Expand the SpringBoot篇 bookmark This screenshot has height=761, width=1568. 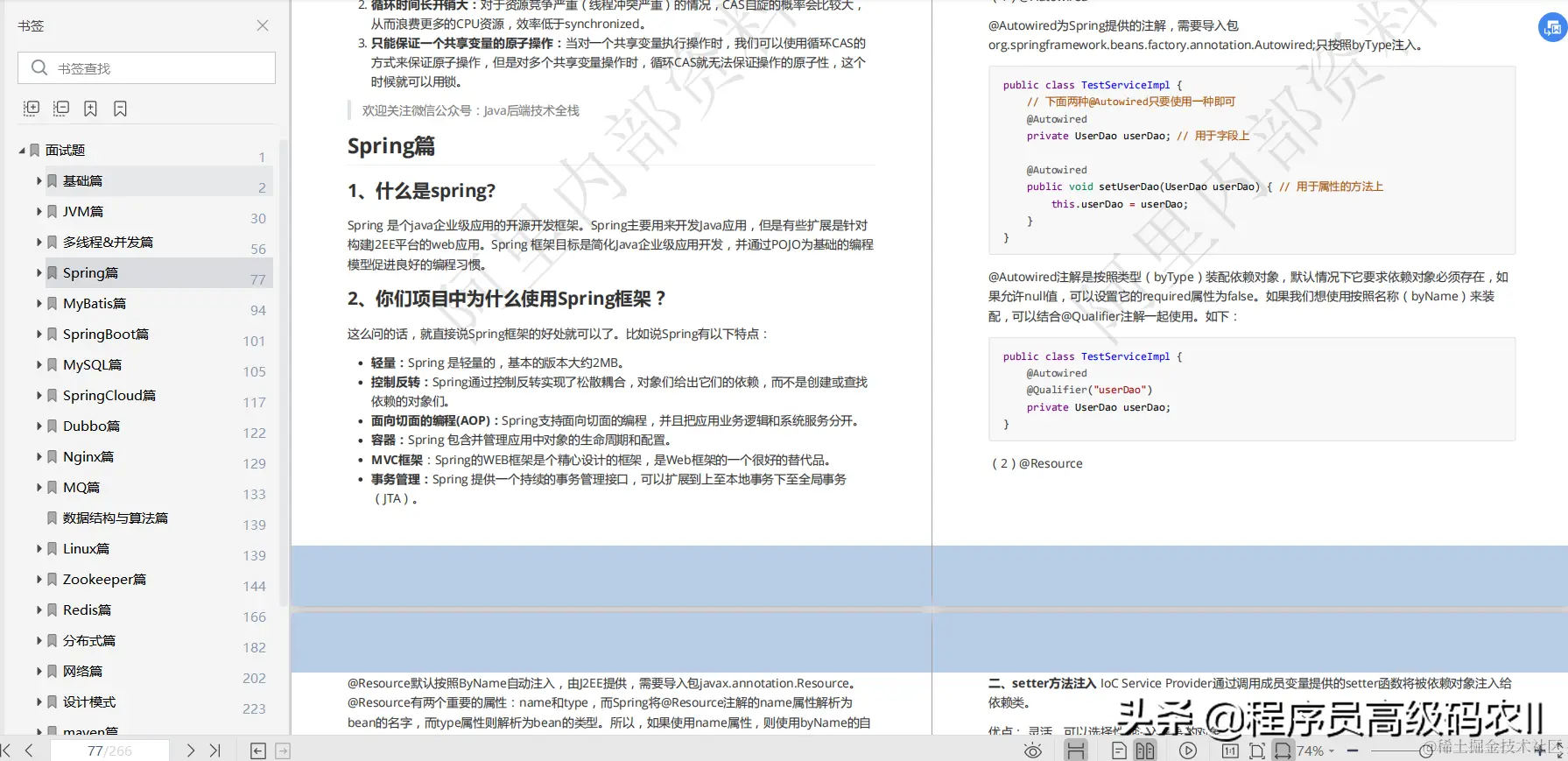tap(39, 335)
